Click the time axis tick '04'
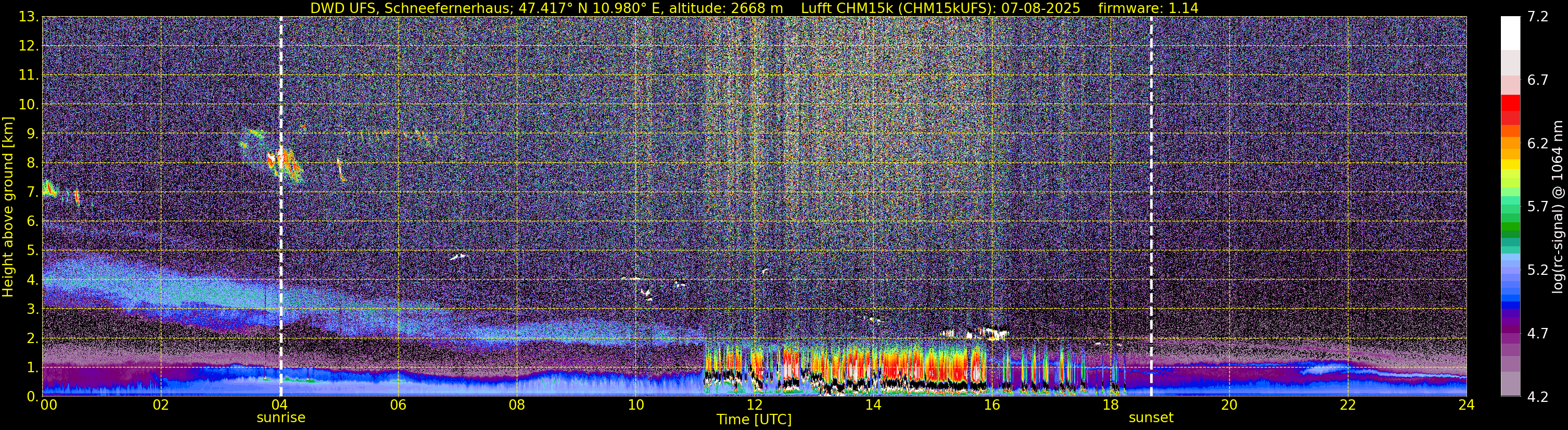Image resolution: width=1568 pixels, height=430 pixels. tap(279, 404)
